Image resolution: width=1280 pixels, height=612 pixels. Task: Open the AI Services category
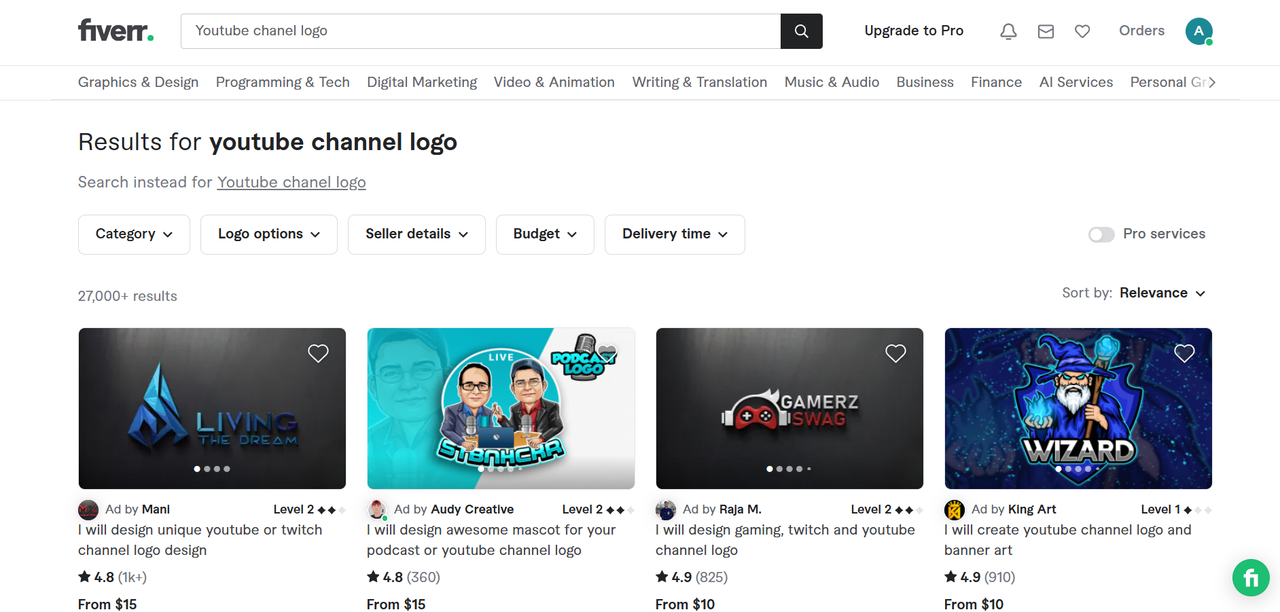pyautogui.click(x=1076, y=82)
